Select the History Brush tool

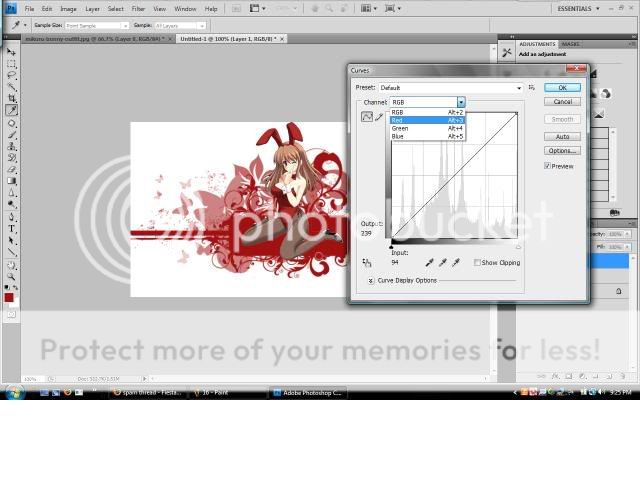(11, 158)
